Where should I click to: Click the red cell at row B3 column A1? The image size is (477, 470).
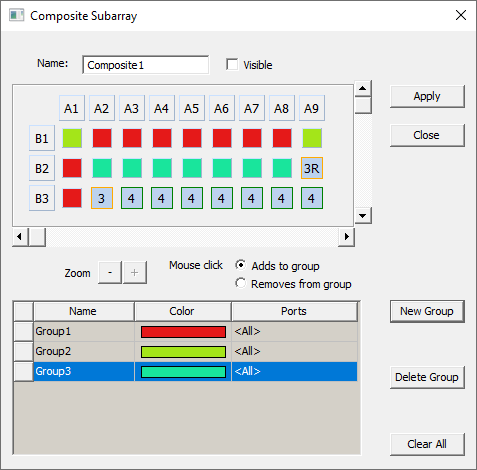click(72, 198)
